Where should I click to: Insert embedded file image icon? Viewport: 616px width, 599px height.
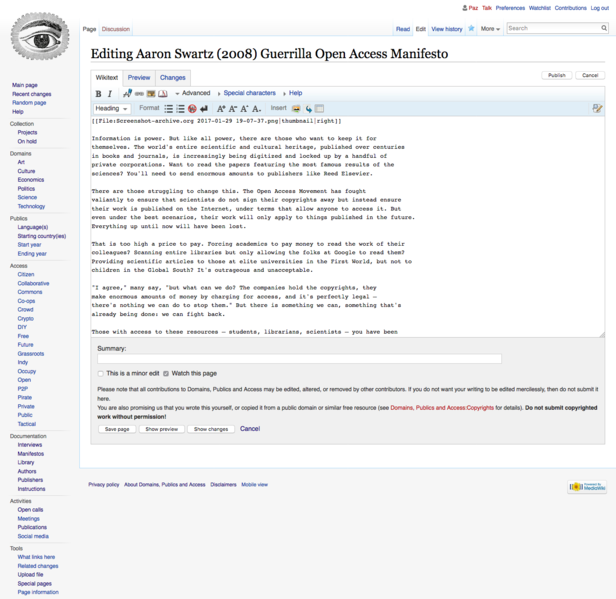151,93
